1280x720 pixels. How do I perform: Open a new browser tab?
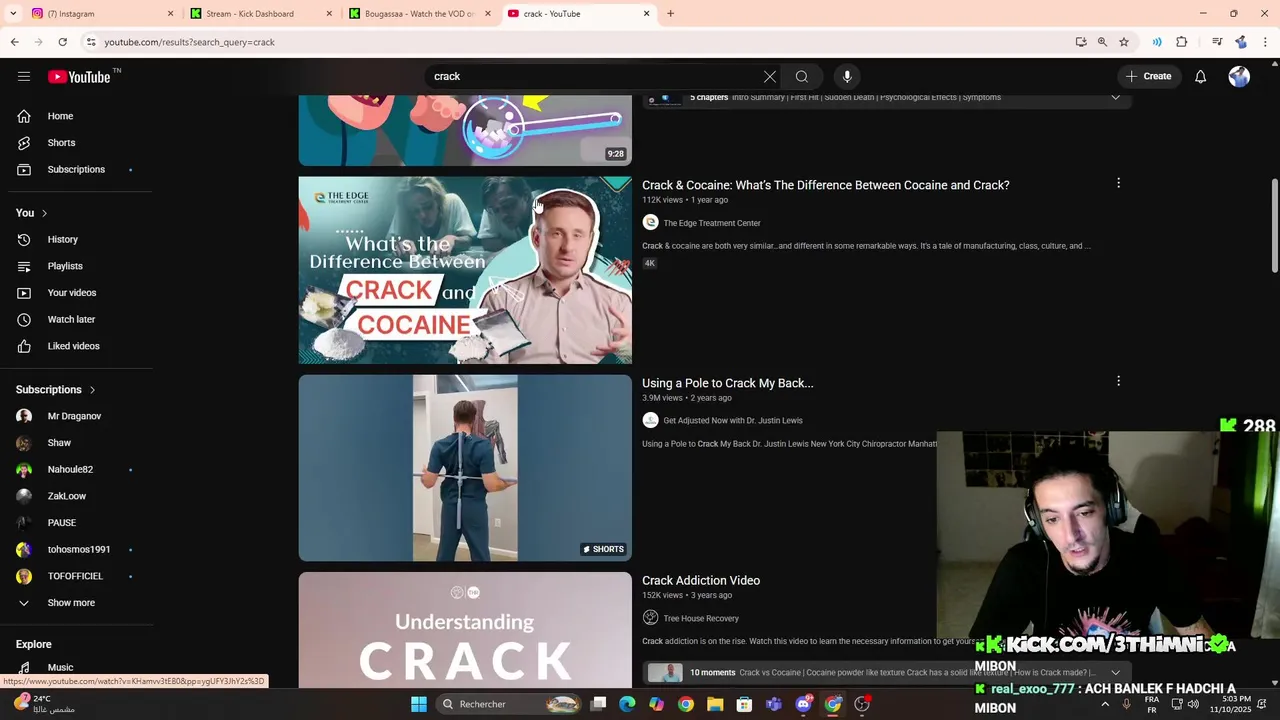(x=671, y=14)
